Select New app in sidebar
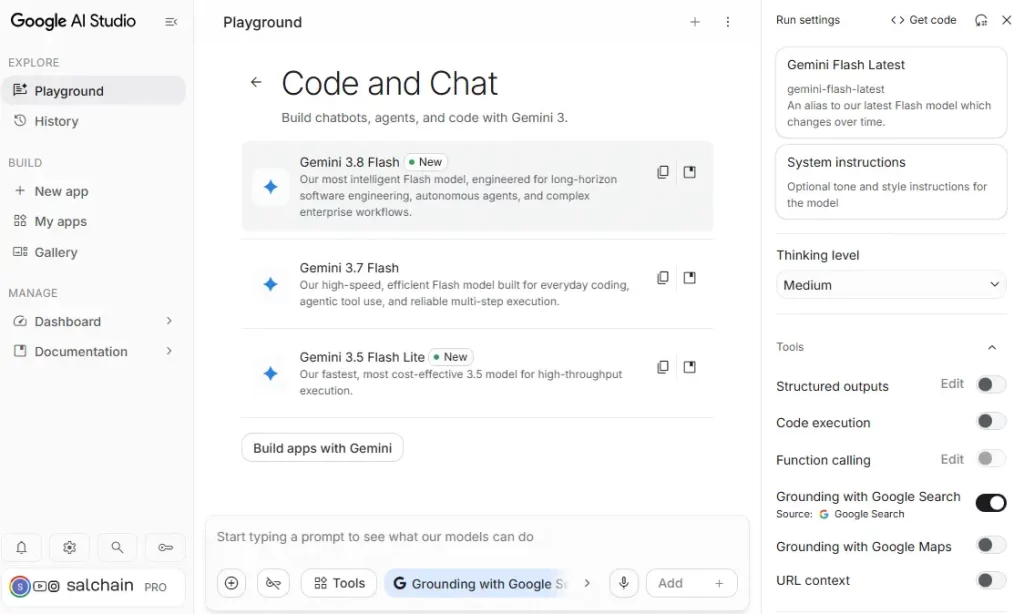1024x614 pixels. [93, 191]
